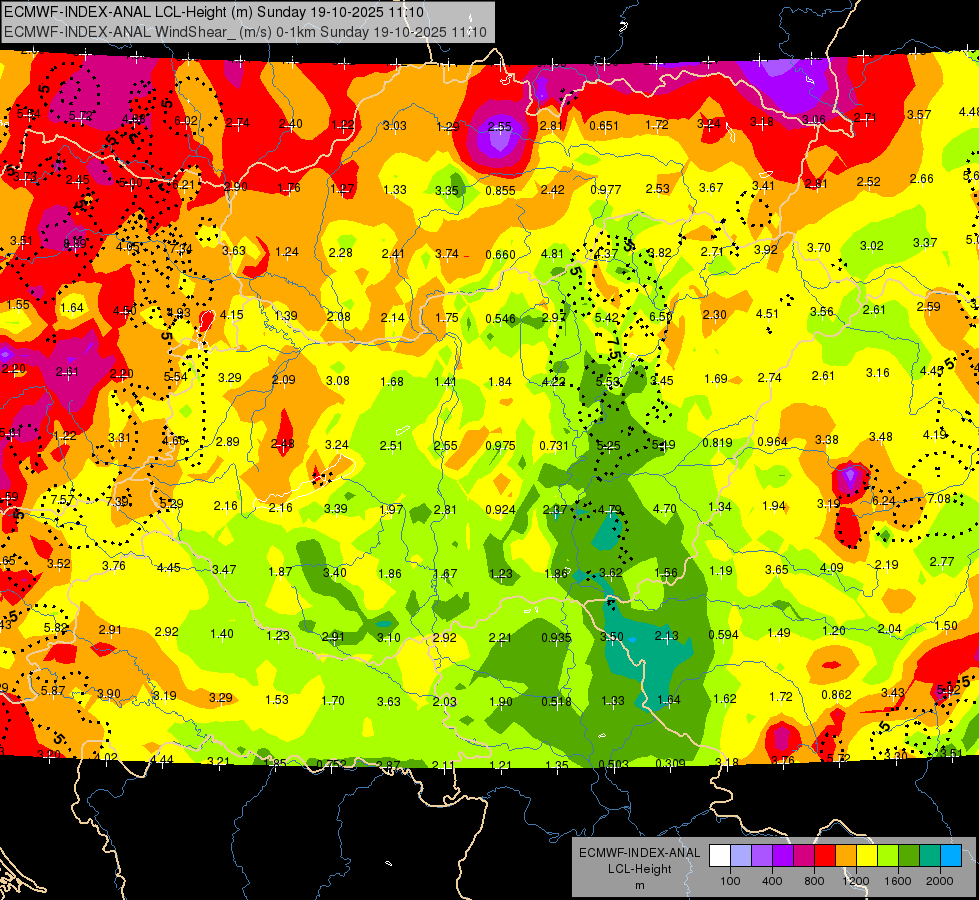Click the wind shear value 6.24
979x900 pixels.
[884, 501]
